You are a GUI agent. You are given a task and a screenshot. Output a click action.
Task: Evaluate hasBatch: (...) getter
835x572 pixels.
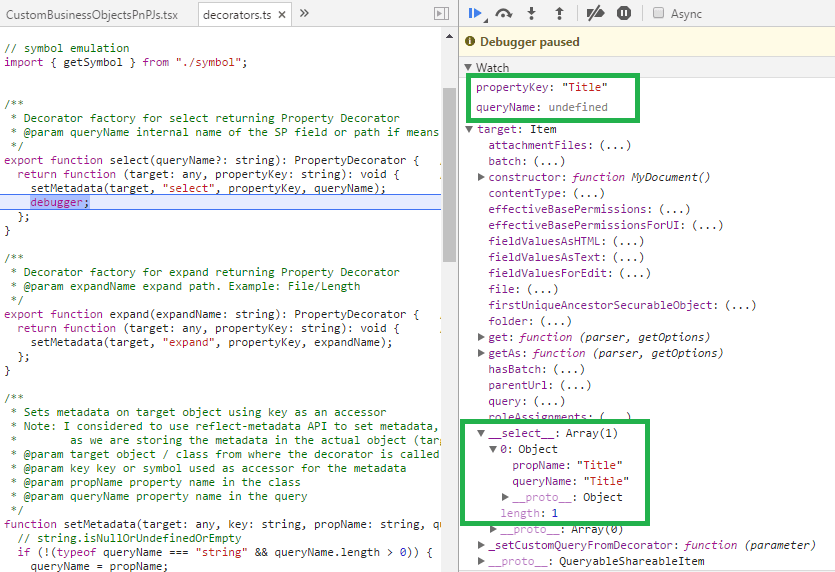[569, 369]
